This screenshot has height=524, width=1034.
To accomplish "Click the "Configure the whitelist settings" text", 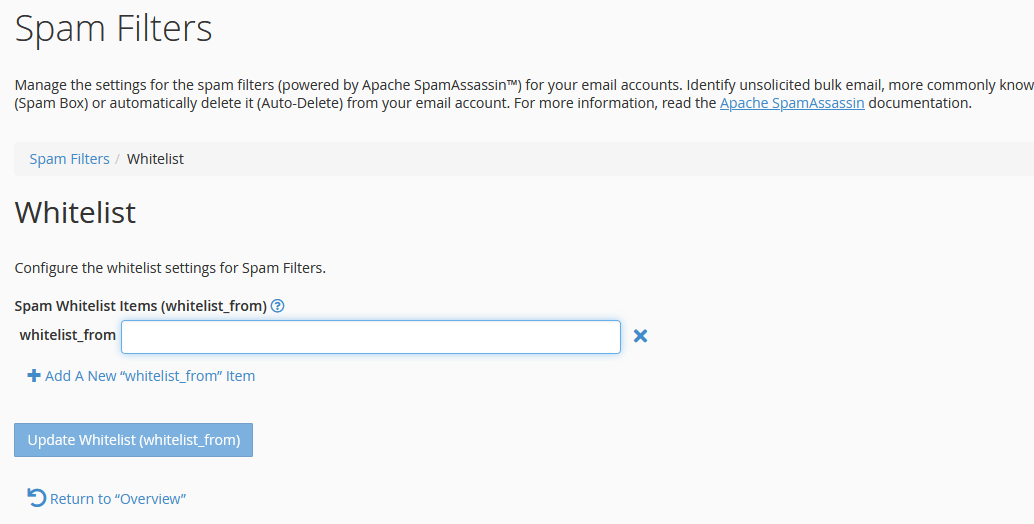I will tap(170, 268).
